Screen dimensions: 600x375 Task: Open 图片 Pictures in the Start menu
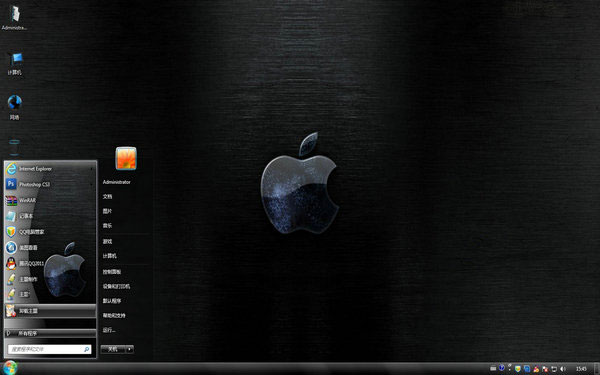pyautogui.click(x=107, y=211)
